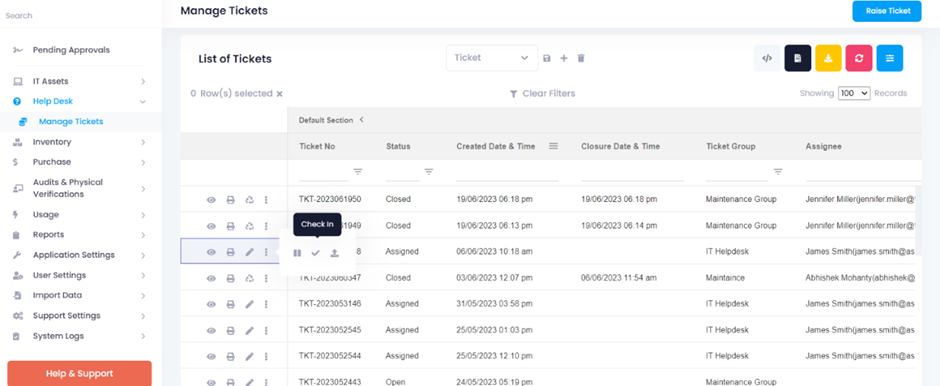The height and width of the screenshot is (386, 940).
Task: View ticket TKT-2023053146
Action: [211, 304]
